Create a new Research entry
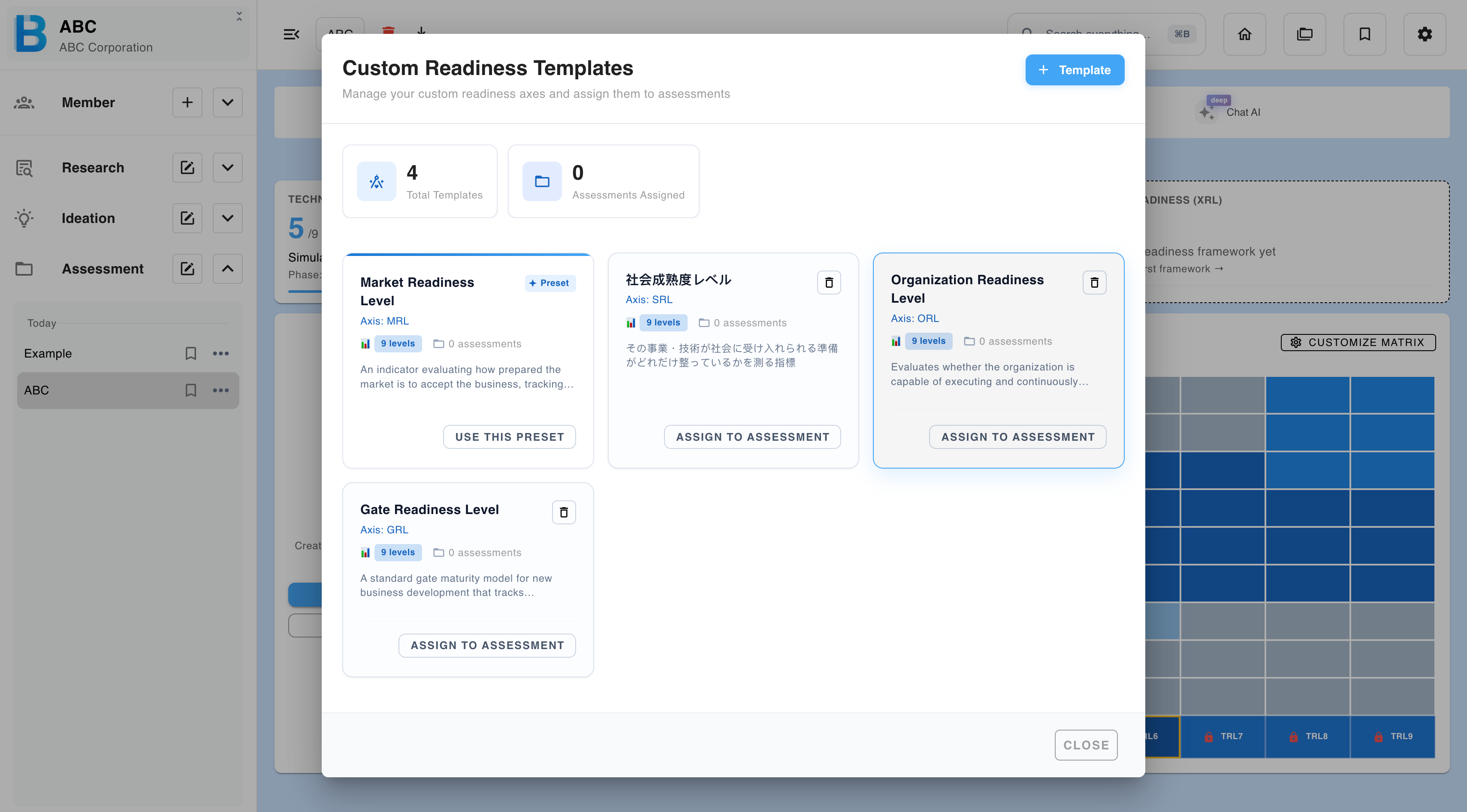This screenshot has width=1467, height=812. [187, 168]
